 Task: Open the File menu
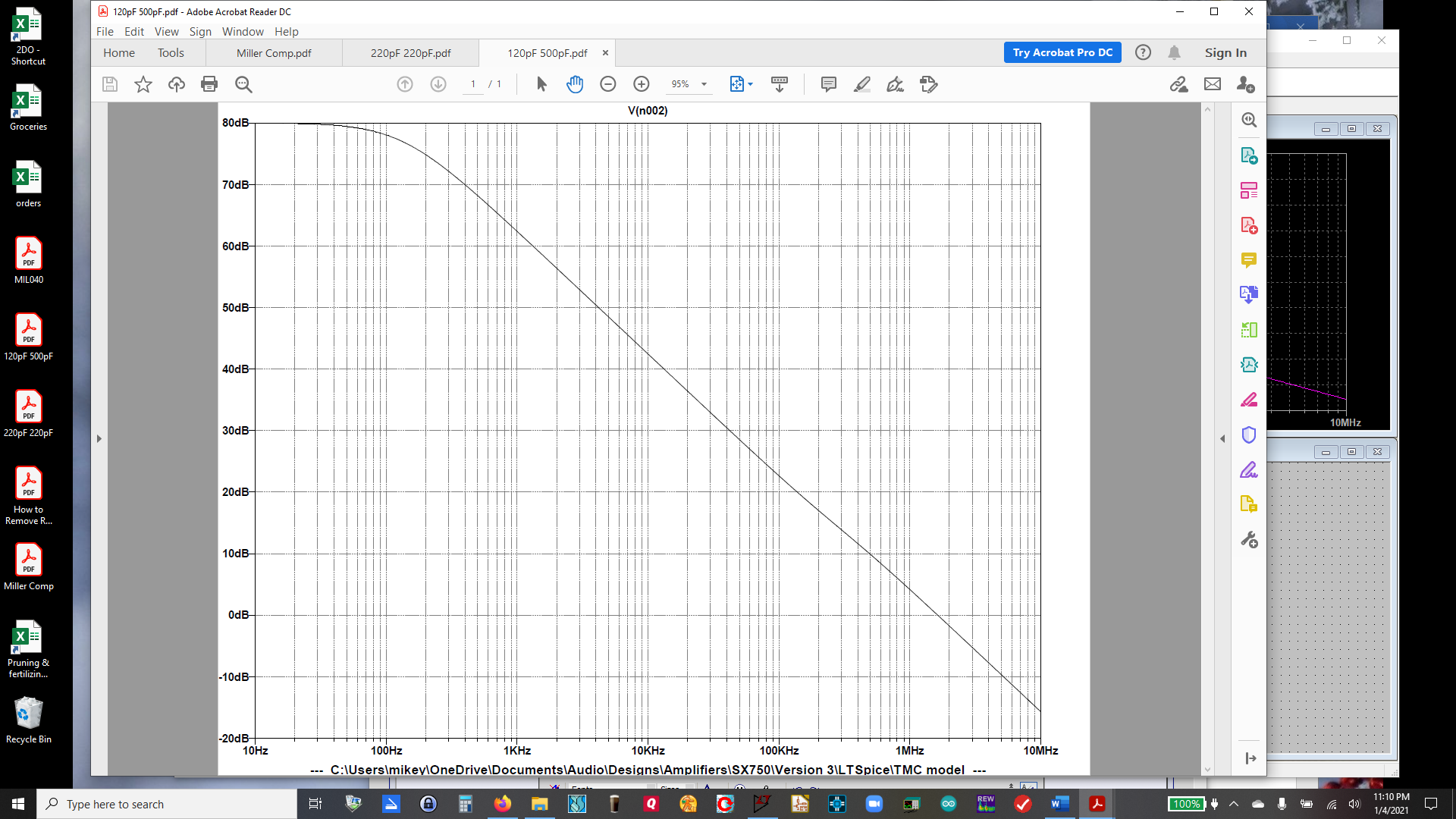tap(105, 31)
